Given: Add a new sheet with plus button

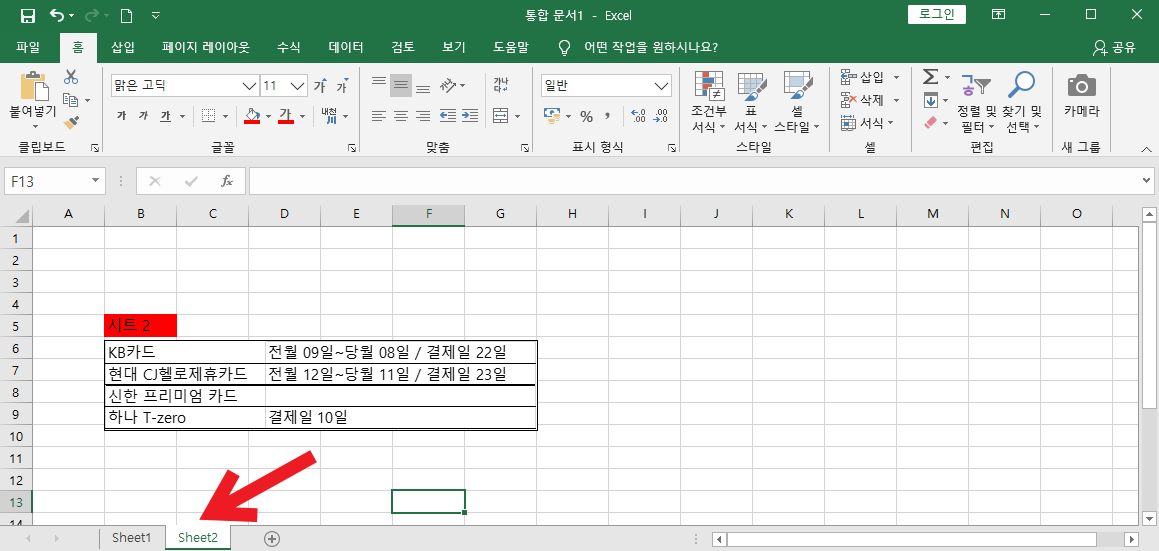Looking at the screenshot, I should click(272, 538).
